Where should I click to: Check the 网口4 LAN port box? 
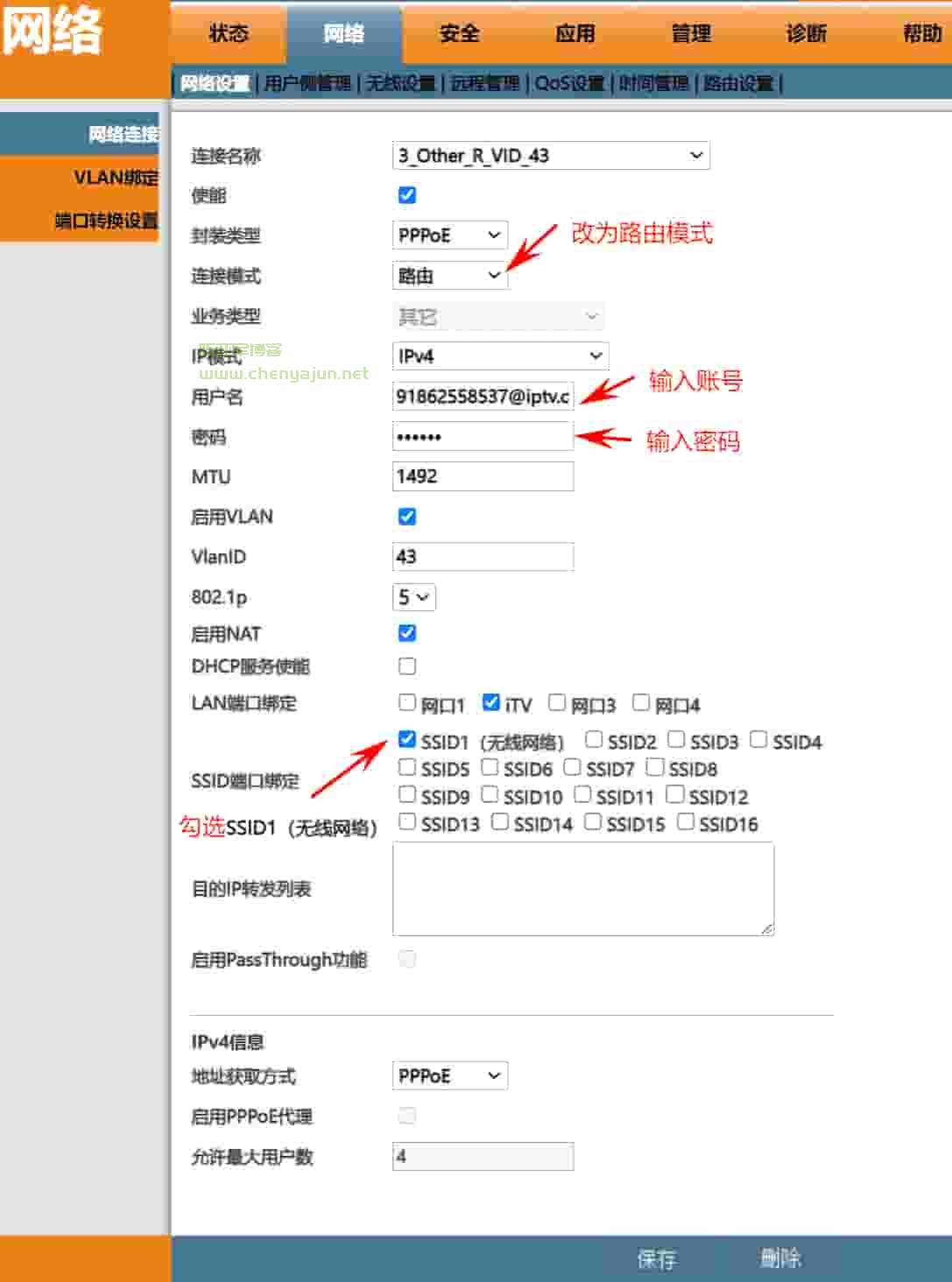[641, 702]
